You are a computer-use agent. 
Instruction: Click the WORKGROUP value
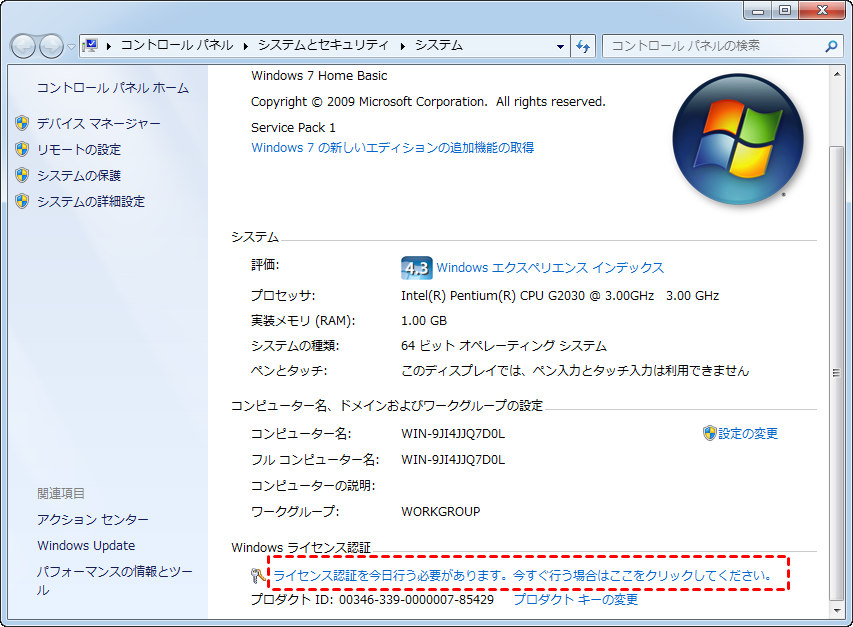(441, 512)
